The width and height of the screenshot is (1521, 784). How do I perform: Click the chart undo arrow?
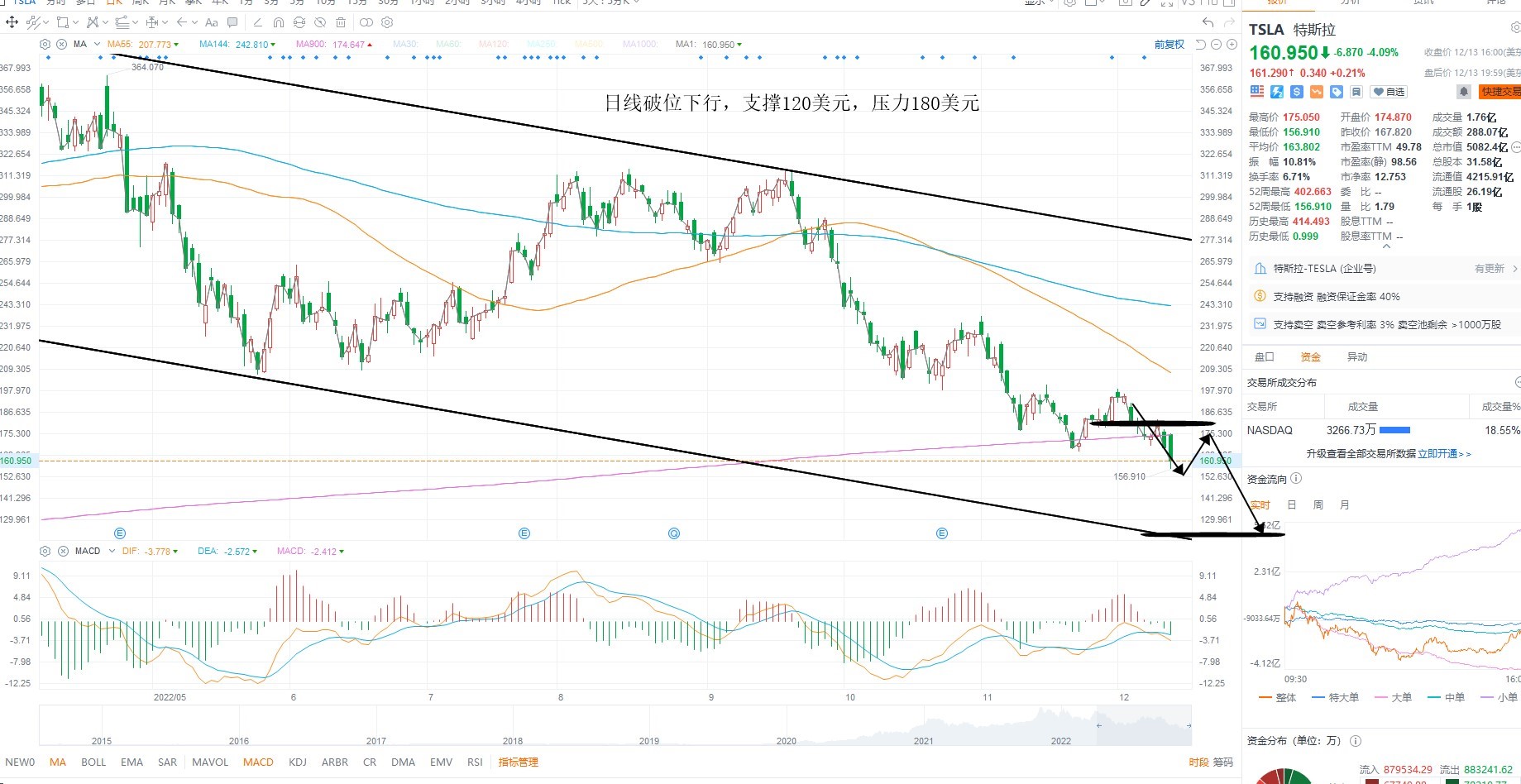(1208, 22)
